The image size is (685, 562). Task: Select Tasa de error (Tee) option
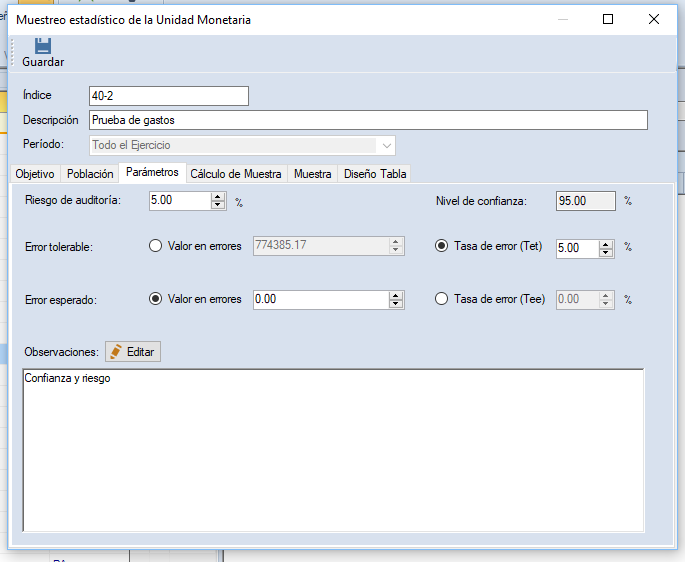[442, 299]
